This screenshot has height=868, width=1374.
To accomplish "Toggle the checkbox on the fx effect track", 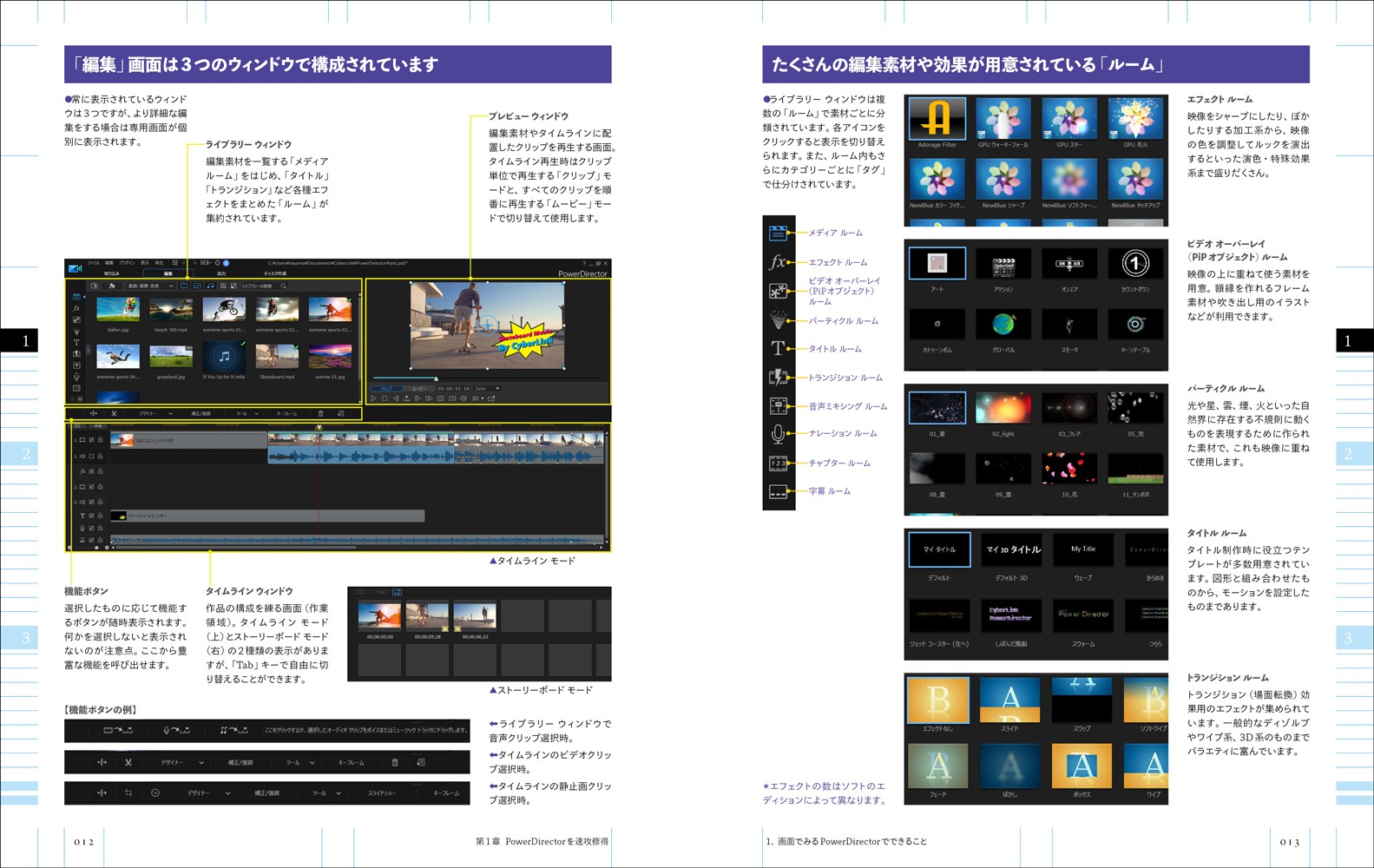I will click(91, 471).
